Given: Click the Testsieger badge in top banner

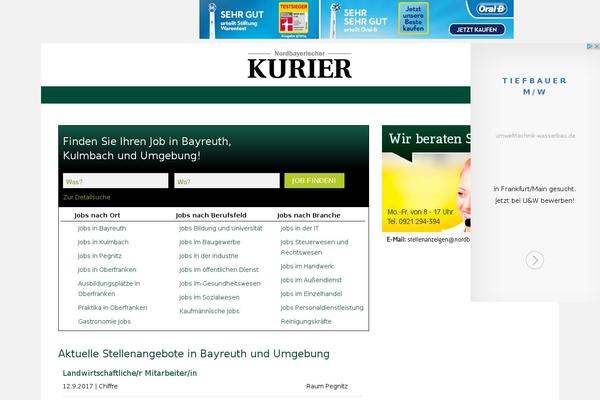Looking at the screenshot, I should click(x=293, y=18).
